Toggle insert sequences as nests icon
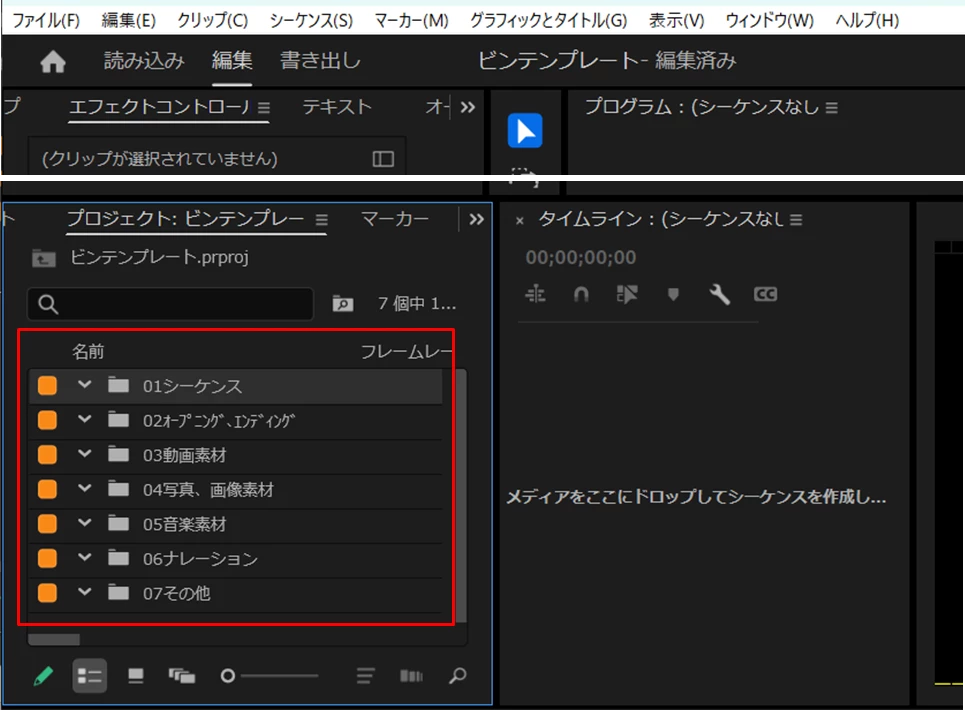Screen dimensions: 965x710 point(535,294)
